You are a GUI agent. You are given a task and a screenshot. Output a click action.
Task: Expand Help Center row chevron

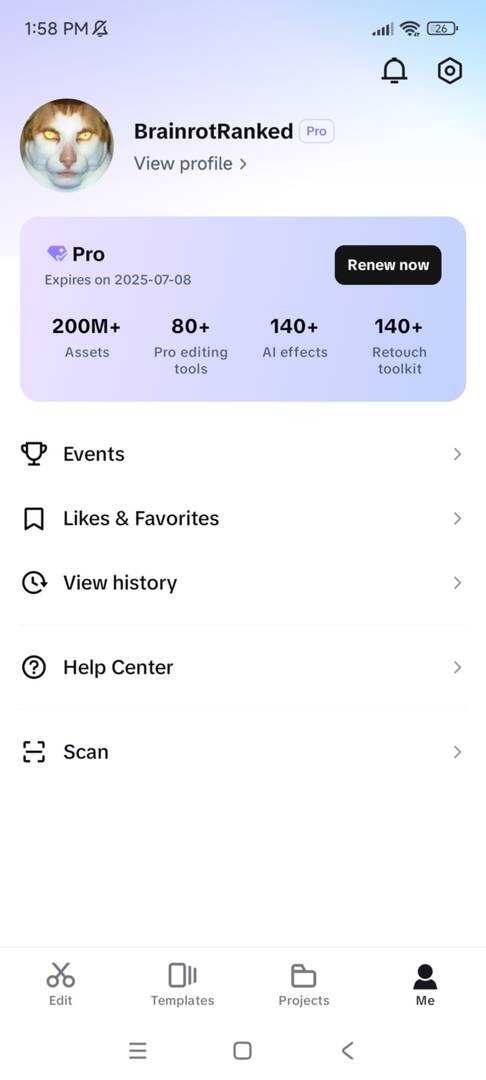point(457,667)
